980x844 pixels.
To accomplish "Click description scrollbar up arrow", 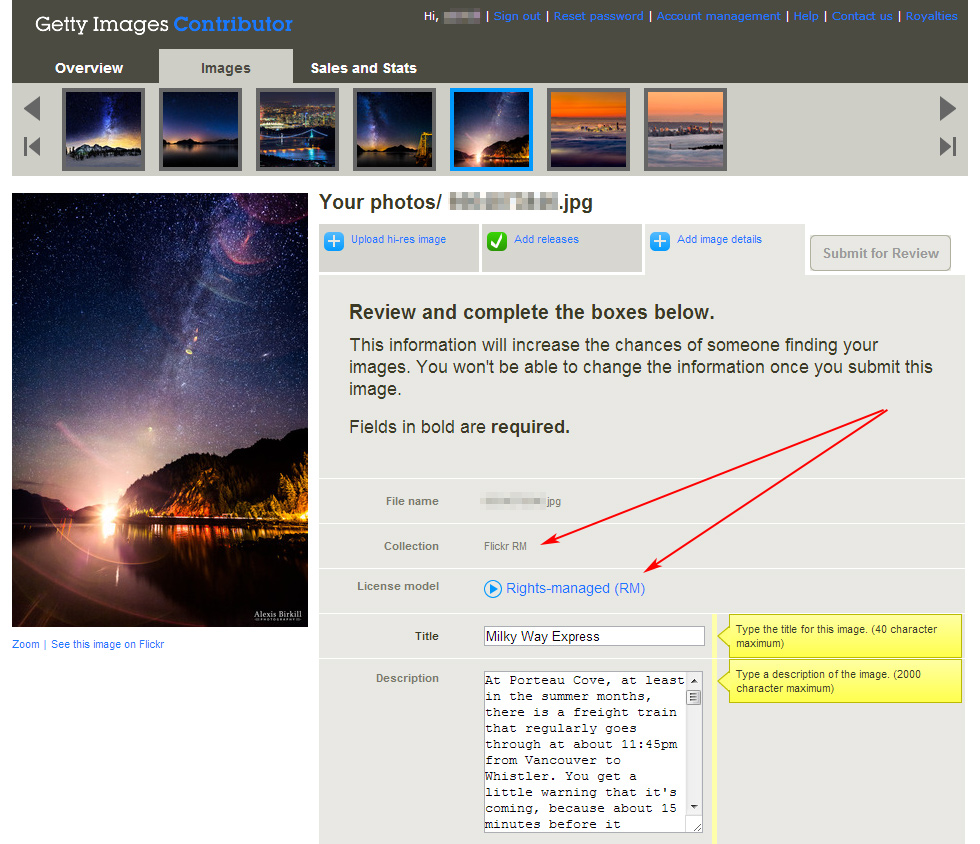I will click(x=694, y=680).
